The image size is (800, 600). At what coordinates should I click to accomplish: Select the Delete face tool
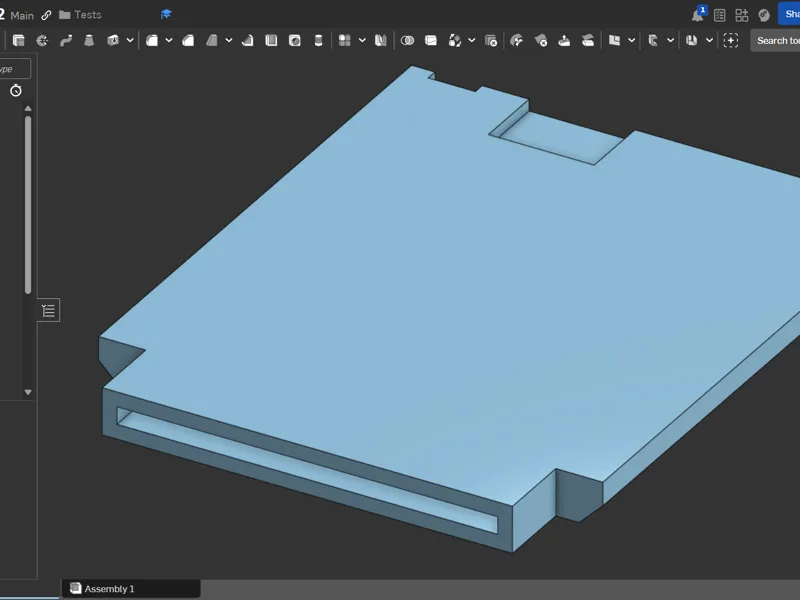(x=540, y=40)
